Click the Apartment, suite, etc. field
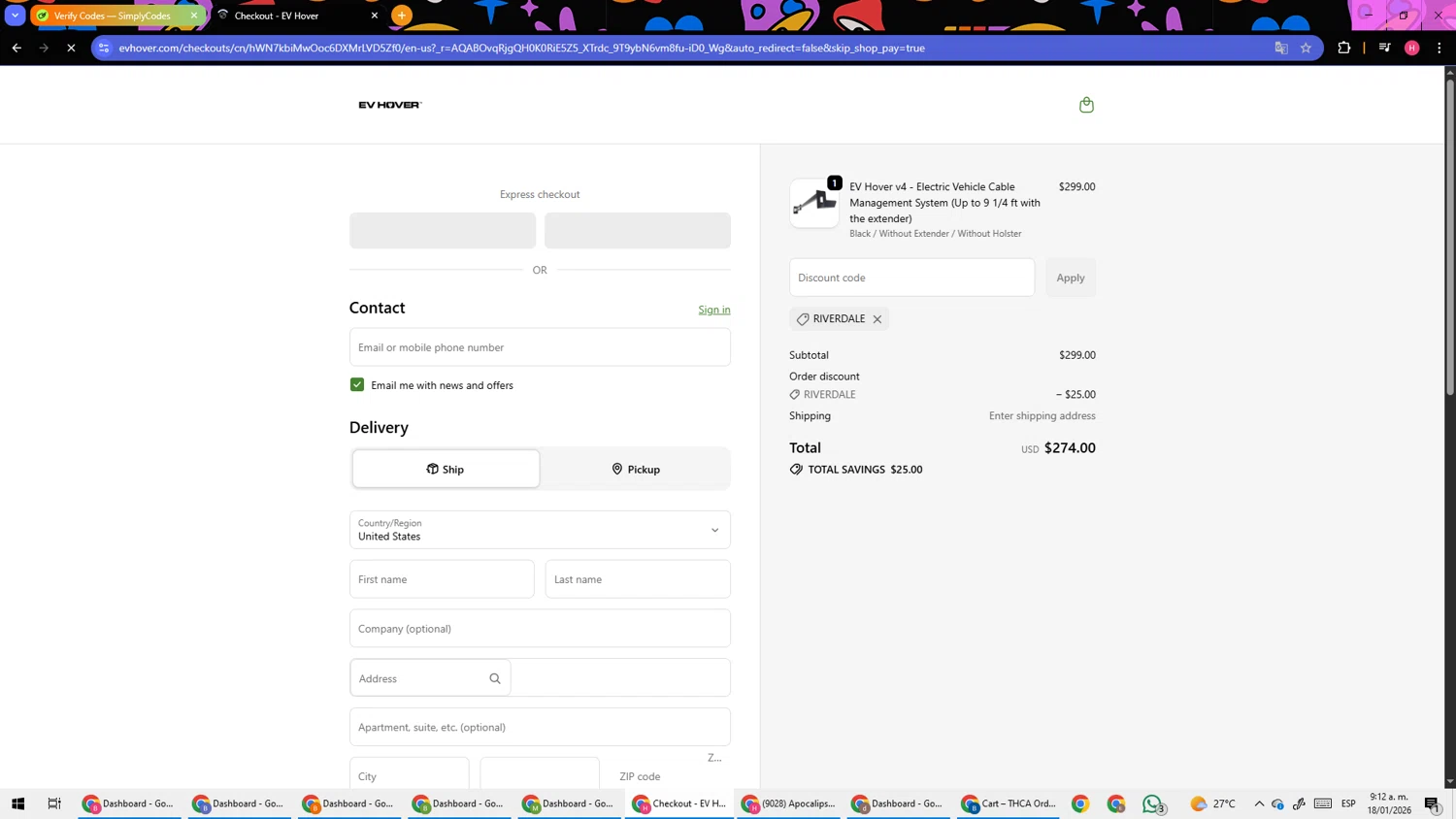This screenshot has height=819, width=1456. [x=540, y=727]
